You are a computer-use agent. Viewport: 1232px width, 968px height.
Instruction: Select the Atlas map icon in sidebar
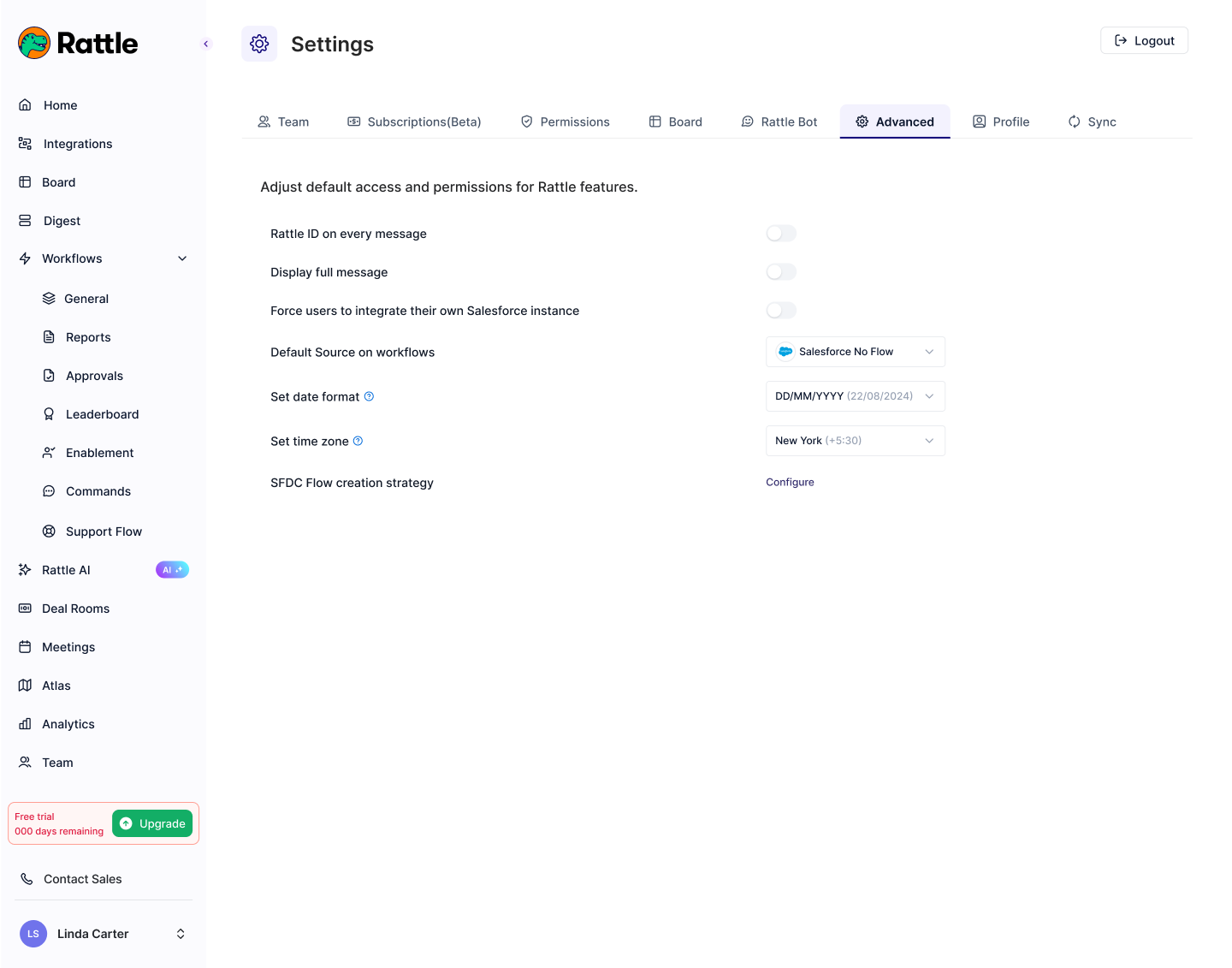(x=25, y=685)
